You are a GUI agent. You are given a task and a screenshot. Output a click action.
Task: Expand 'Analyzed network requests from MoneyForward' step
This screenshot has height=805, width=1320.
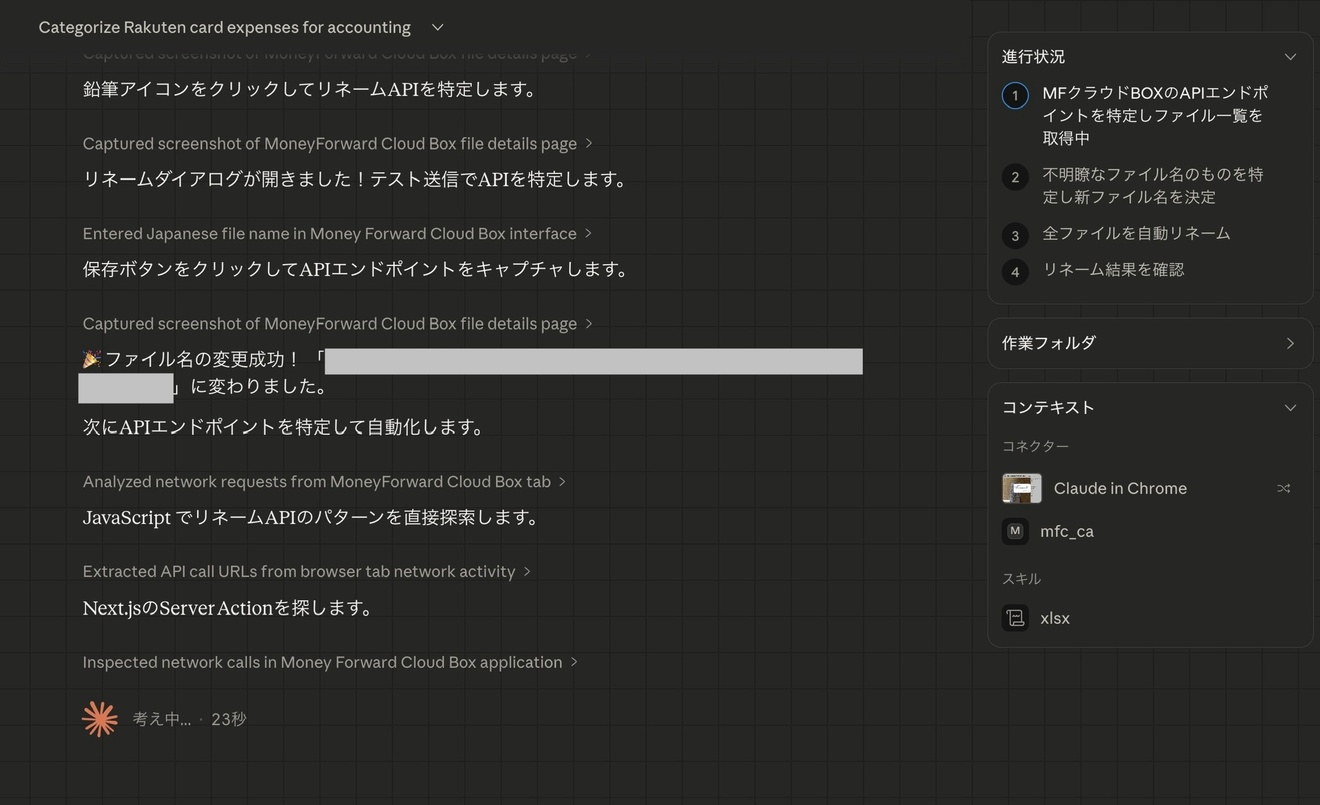(324, 481)
